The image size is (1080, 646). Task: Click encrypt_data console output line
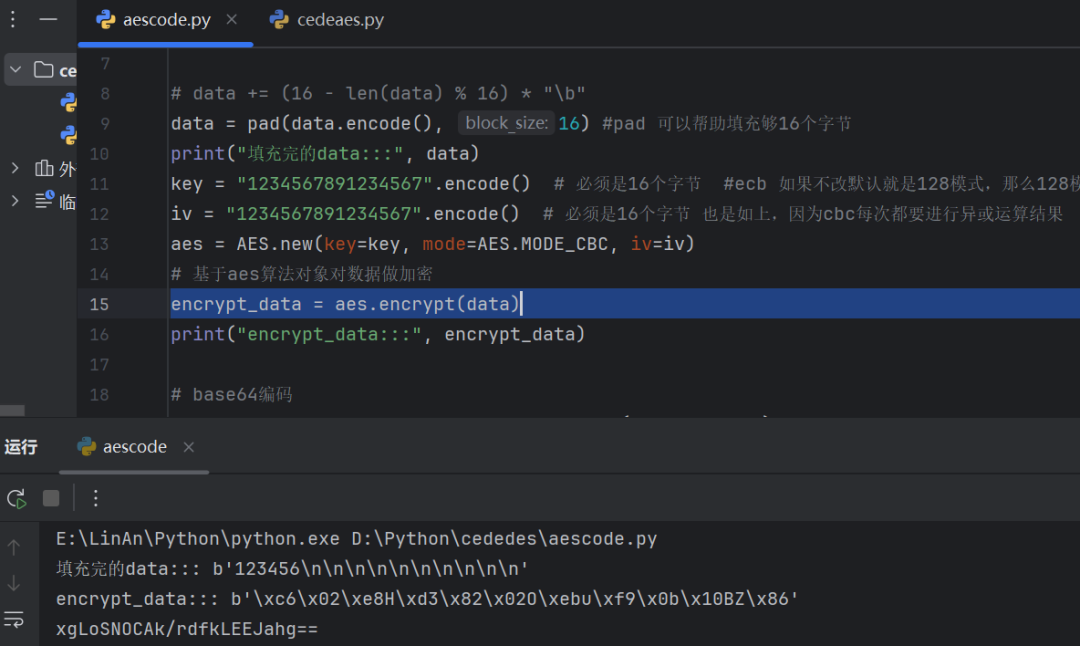click(x=427, y=598)
